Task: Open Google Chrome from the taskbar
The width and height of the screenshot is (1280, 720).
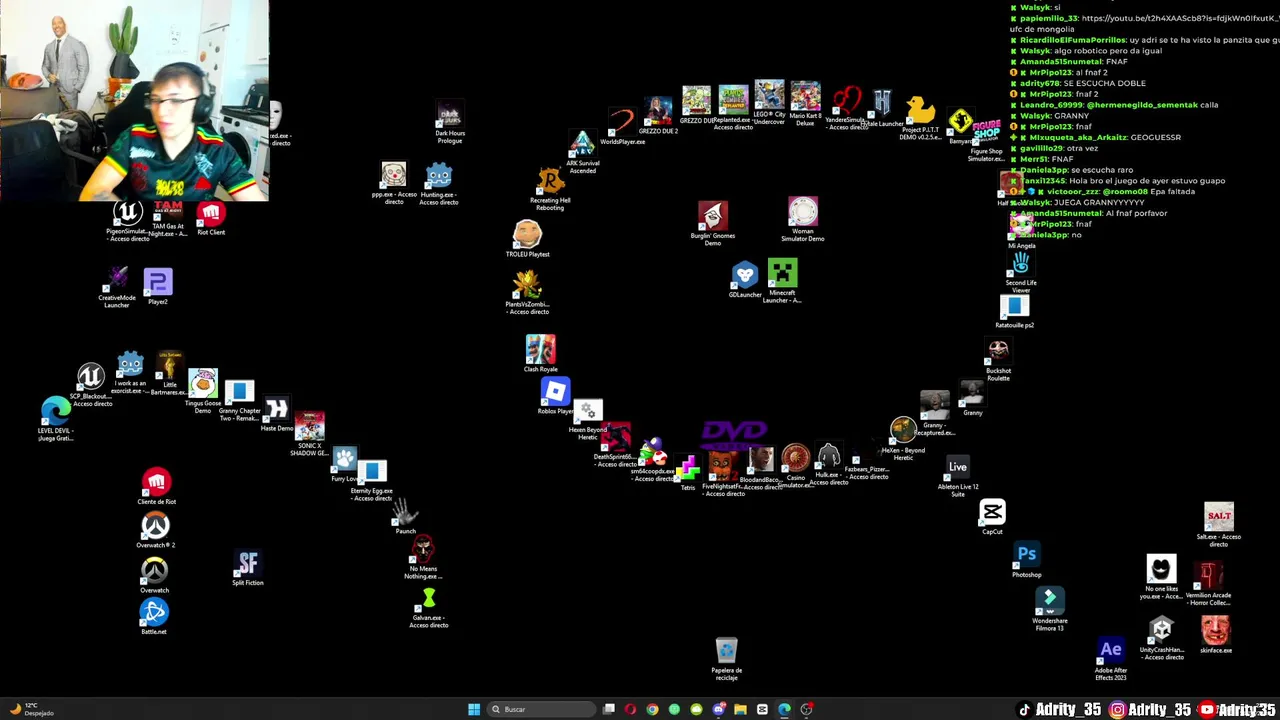Action: point(652,709)
